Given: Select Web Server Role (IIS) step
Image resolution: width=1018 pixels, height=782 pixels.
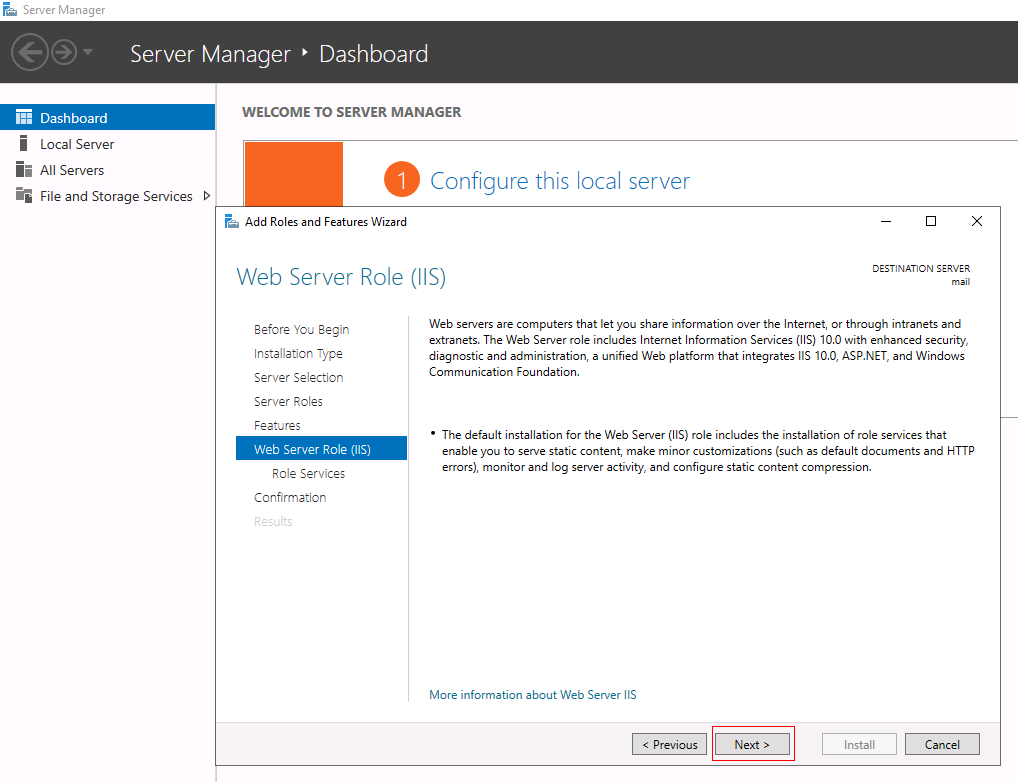Looking at the screenshot, I should point(321,449).
